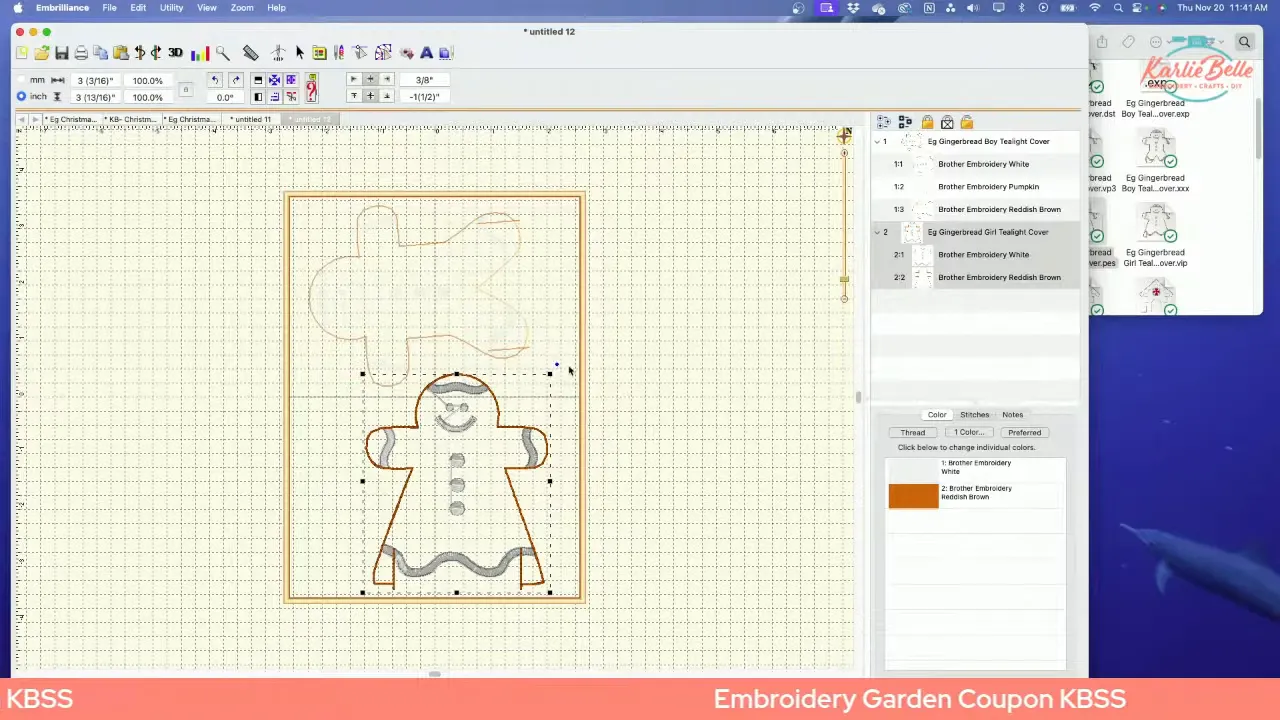Select the magnifying glass zoom tool
Screen dimensions: 1280x720
tap(222, 53)
